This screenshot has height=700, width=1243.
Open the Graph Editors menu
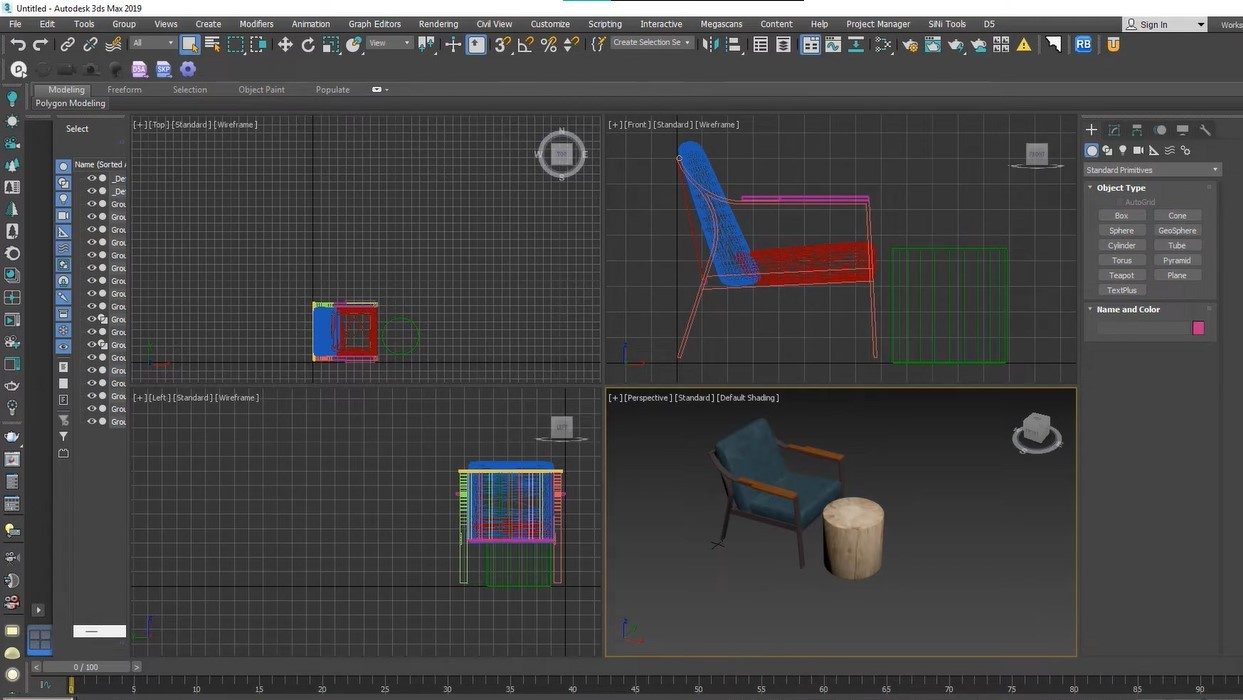(x=374, y=24)
